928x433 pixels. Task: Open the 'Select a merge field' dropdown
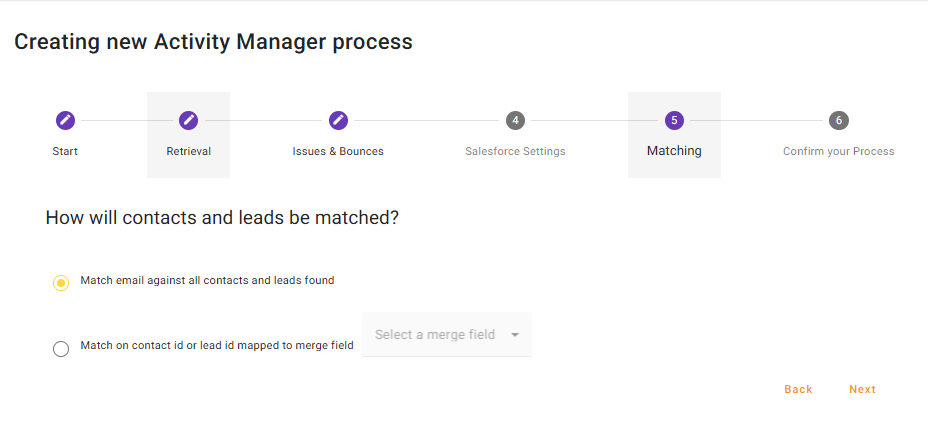click(435, 335)
